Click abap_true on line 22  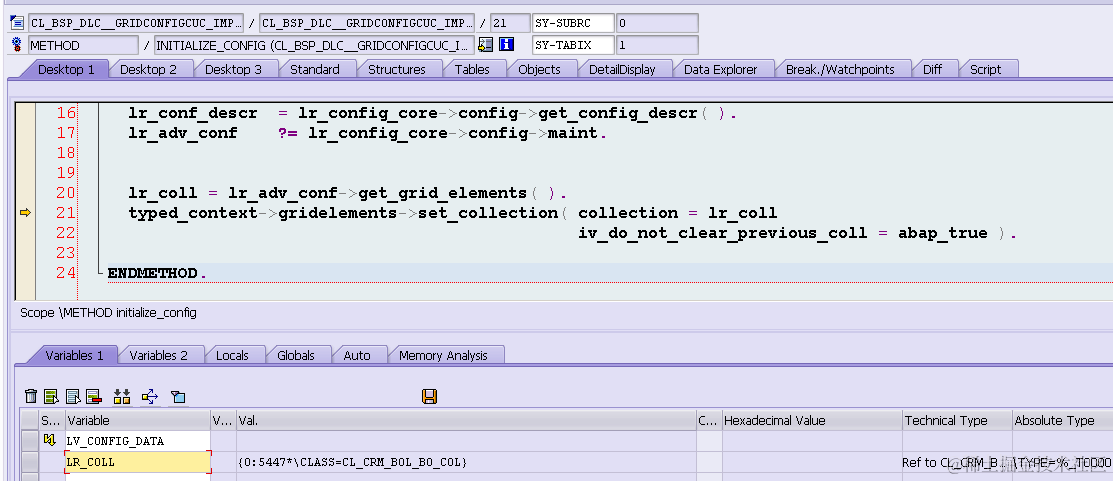[x=943, y=233]
